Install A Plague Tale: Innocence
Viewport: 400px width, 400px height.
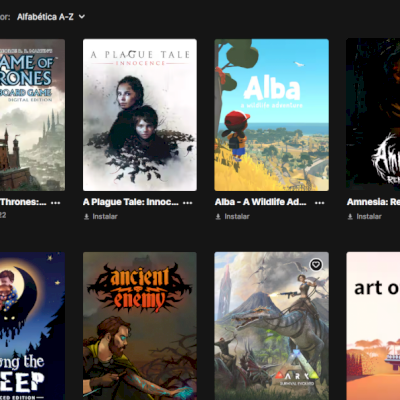tap(101, 217)
